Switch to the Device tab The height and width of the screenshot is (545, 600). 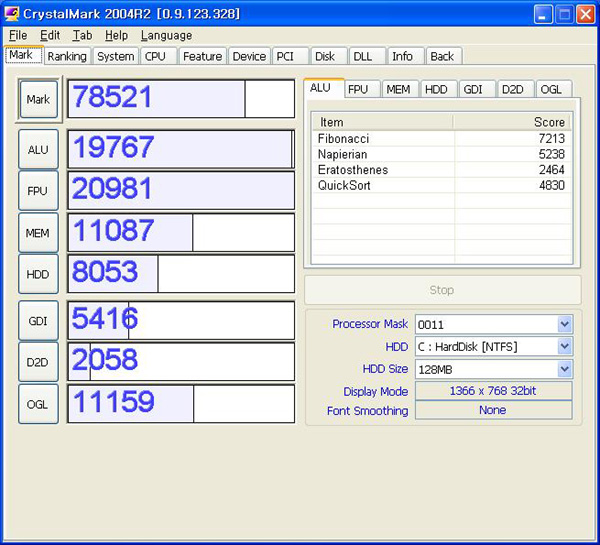pos(249,56)
